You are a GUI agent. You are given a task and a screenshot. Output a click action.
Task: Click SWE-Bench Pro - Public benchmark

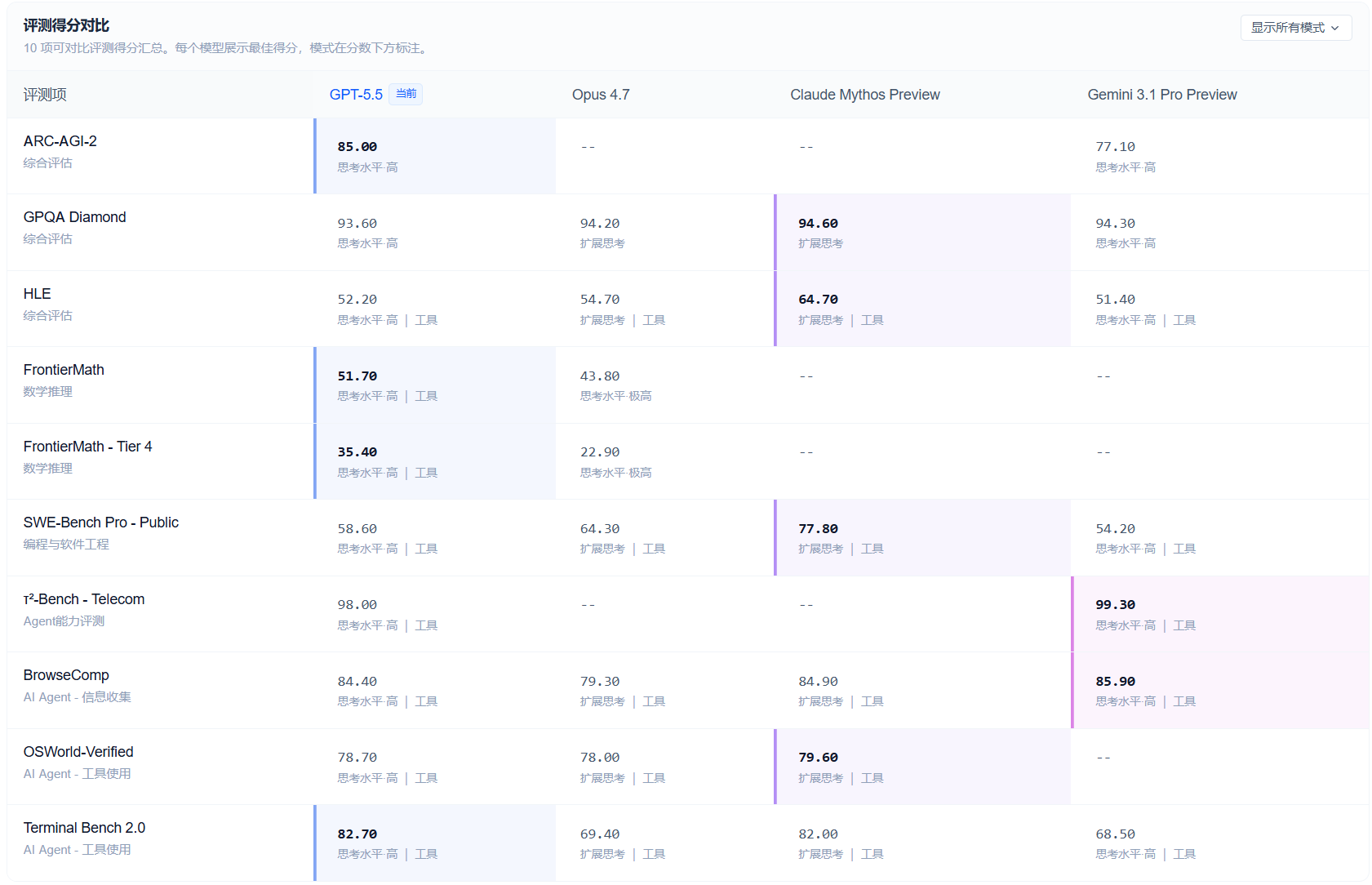101,523
